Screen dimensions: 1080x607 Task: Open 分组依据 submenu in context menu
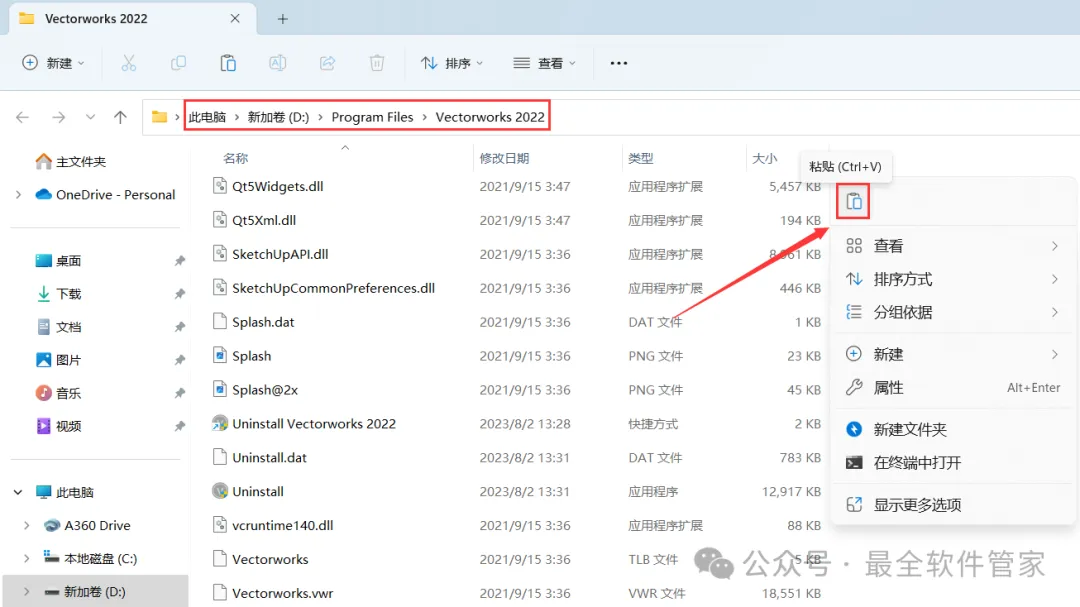[x=953, y=312]
